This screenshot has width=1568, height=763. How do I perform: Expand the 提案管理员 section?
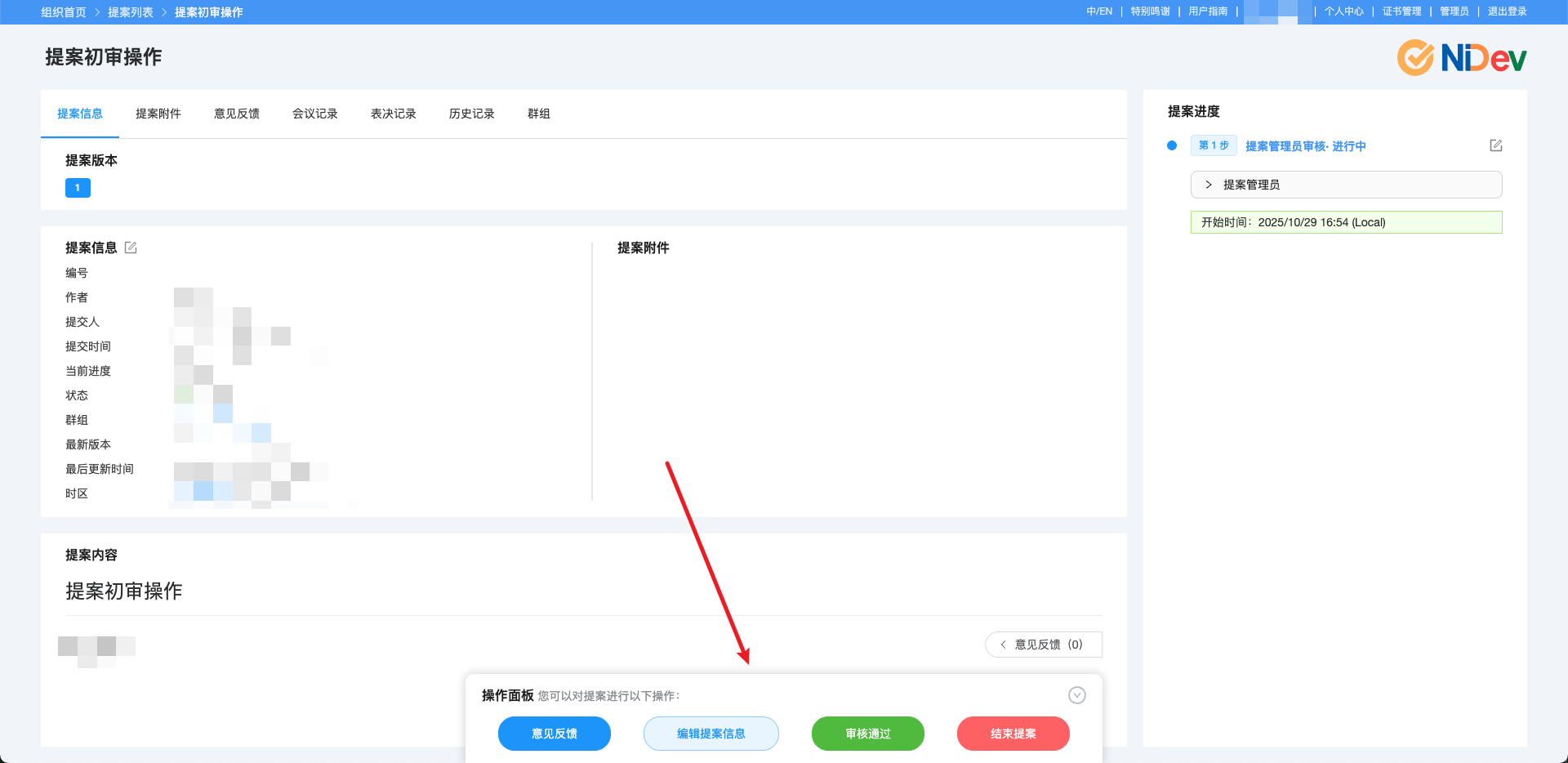(x=1209, y=184)
